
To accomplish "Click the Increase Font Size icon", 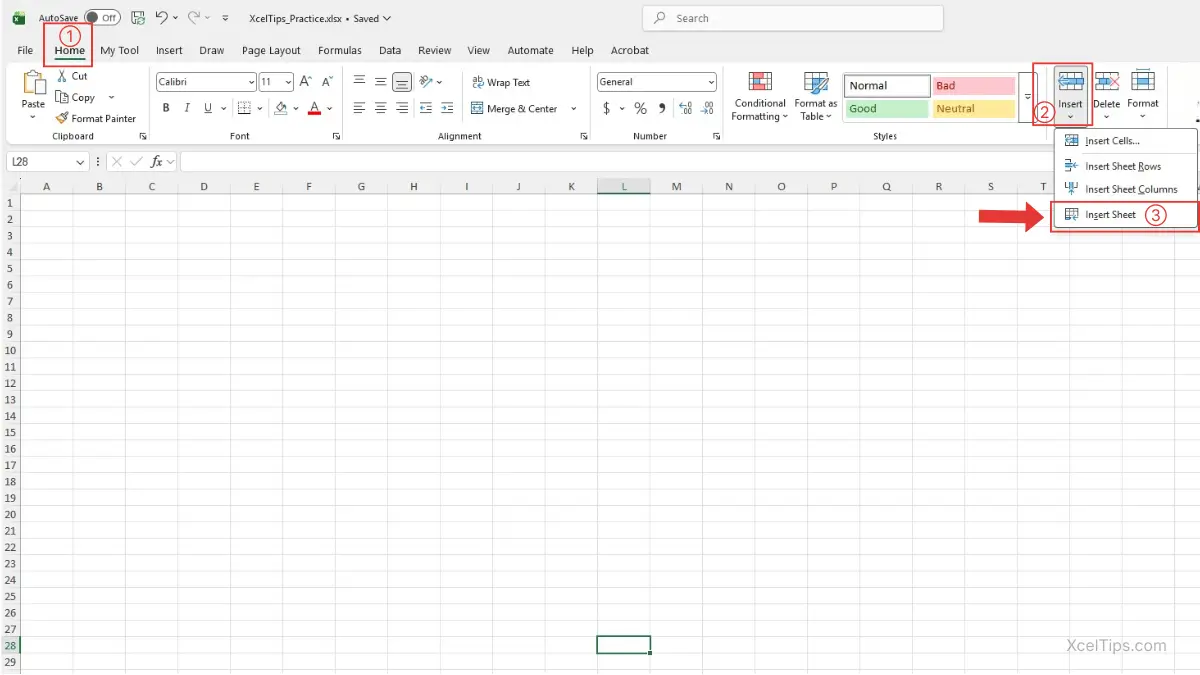I will pos(306,82).
